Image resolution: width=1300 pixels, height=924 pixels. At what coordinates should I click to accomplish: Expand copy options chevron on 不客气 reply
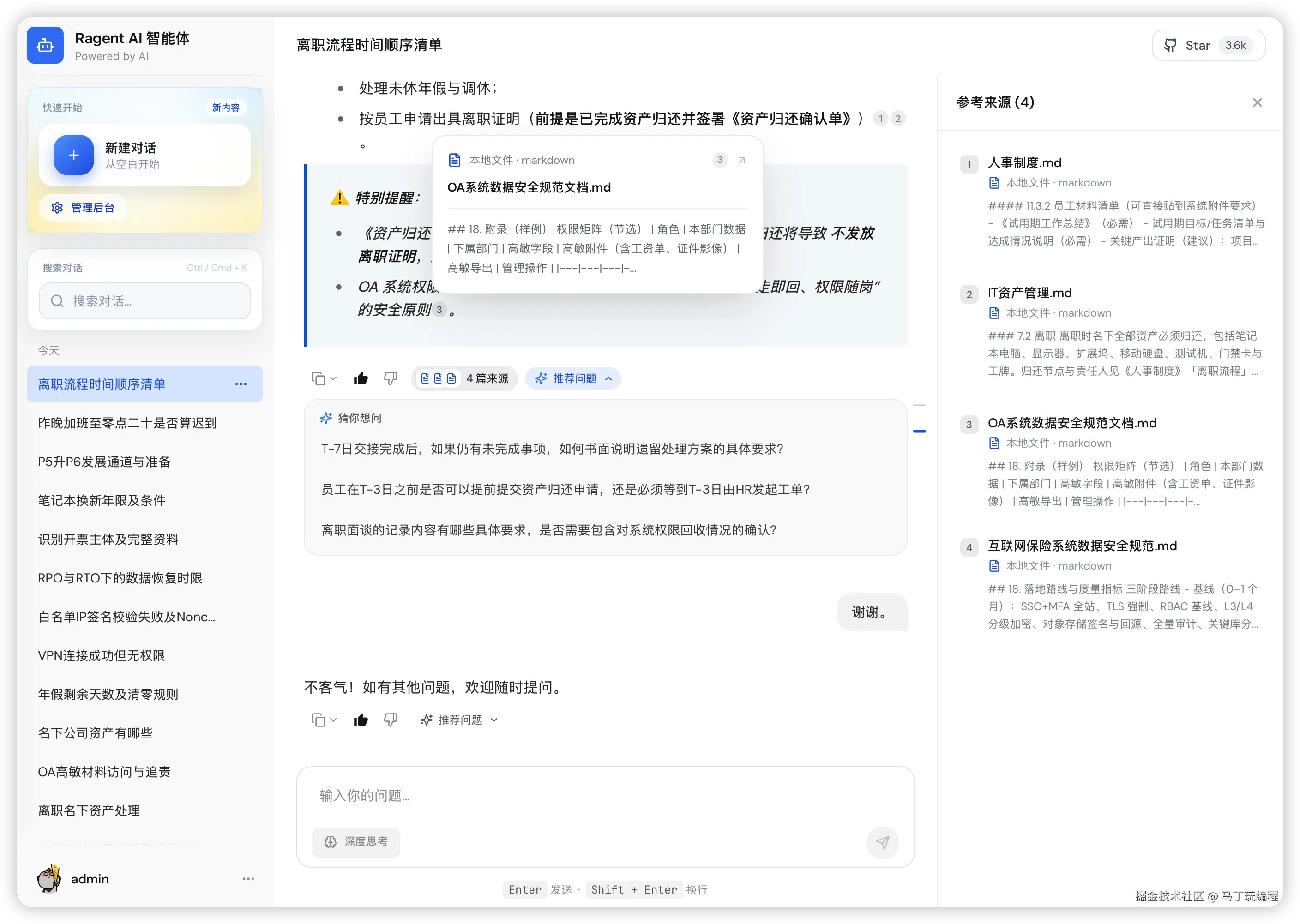[x=333, y=720]
